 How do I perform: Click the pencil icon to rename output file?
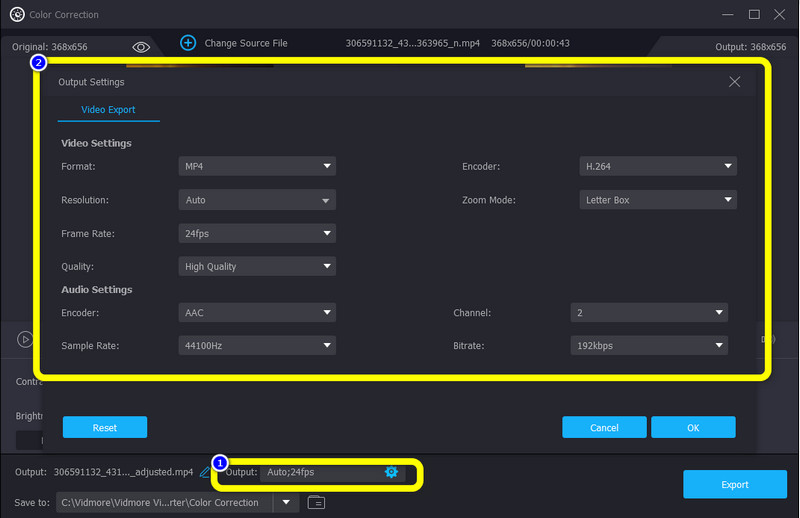click(205, 472)
